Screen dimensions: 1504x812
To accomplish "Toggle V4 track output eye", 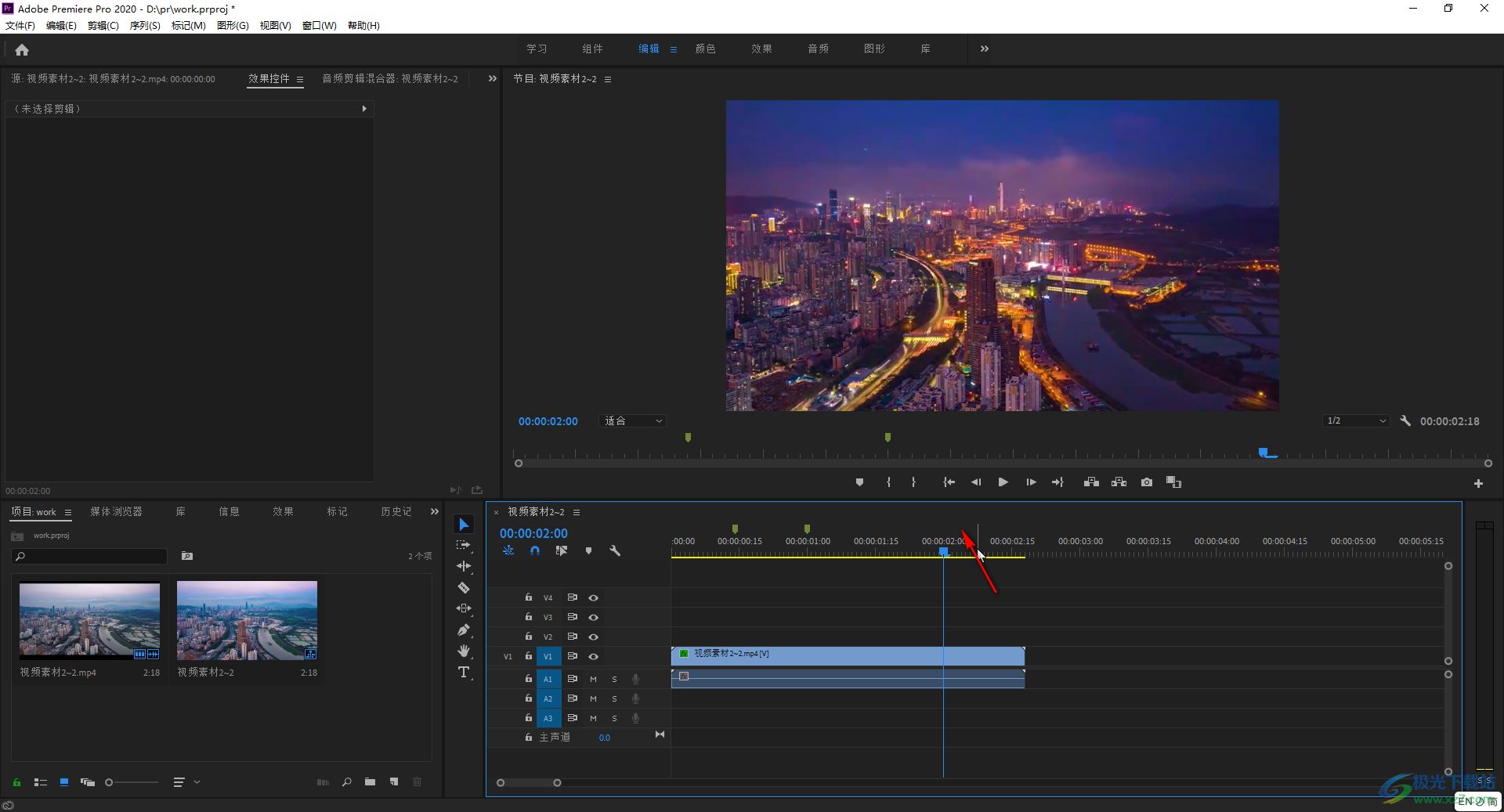I will point(593,597).
